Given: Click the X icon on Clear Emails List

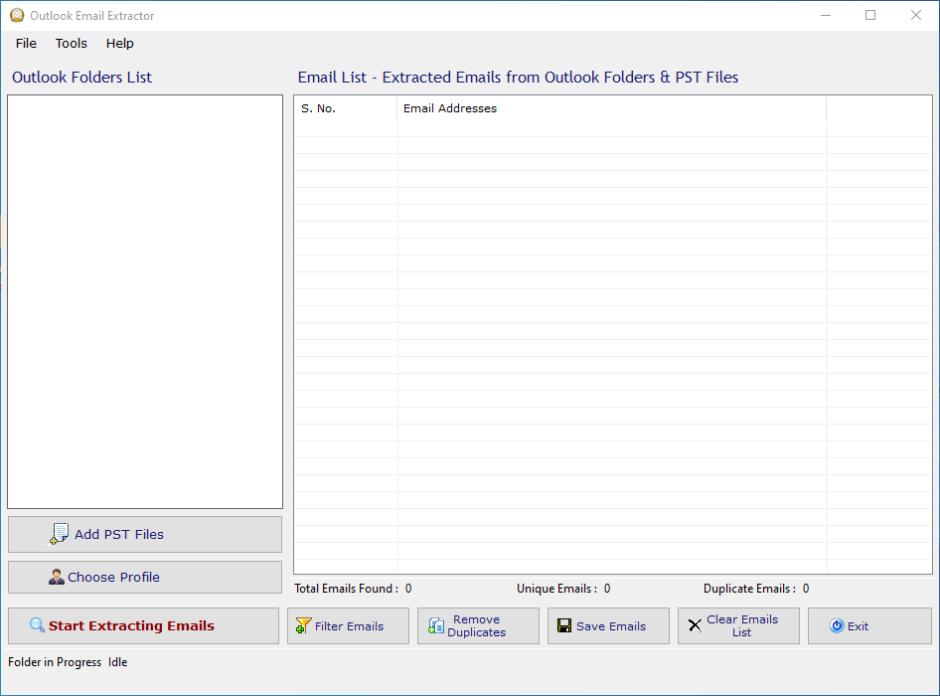Looking at the screenshot, I should coord(695,626).
